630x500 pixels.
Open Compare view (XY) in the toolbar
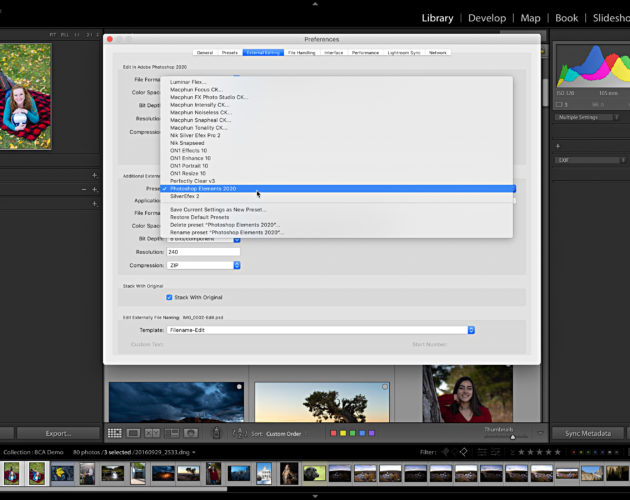[x=152, y=433]
